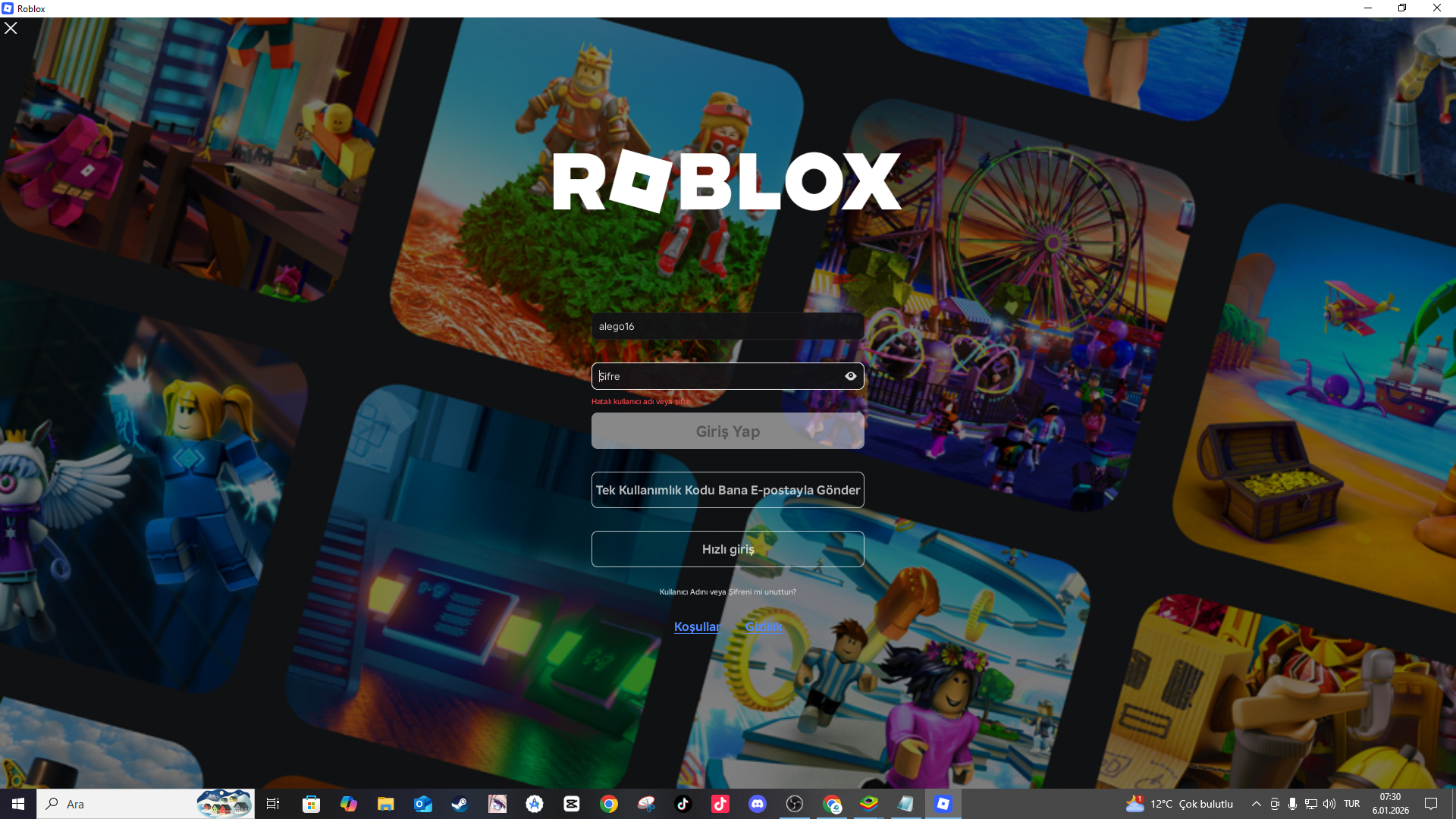Click the Ara search box in the taskbar

click(x=146, y=804)
